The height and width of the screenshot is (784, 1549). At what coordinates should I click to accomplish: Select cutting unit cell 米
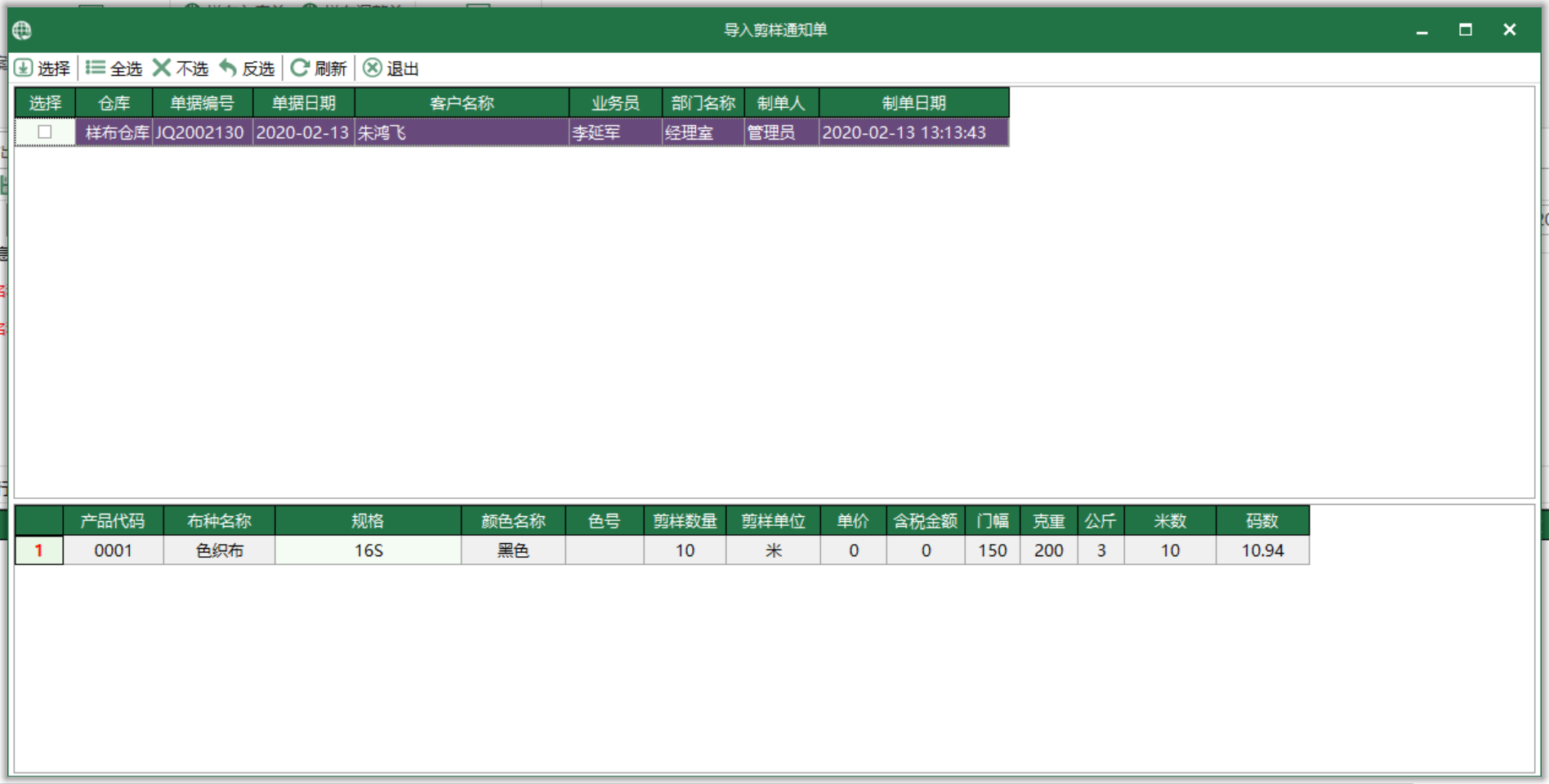coord(774,550)
